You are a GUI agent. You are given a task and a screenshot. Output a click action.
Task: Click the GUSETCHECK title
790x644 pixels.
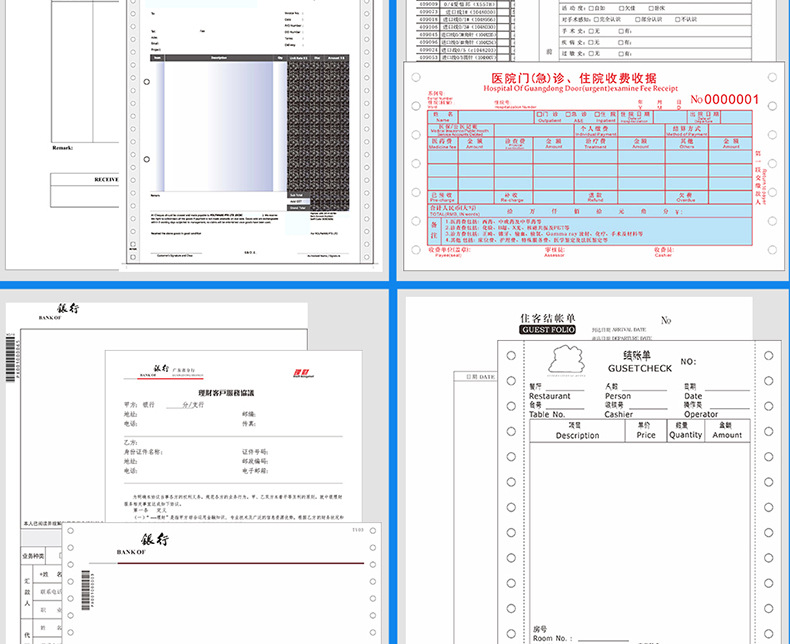640,368
